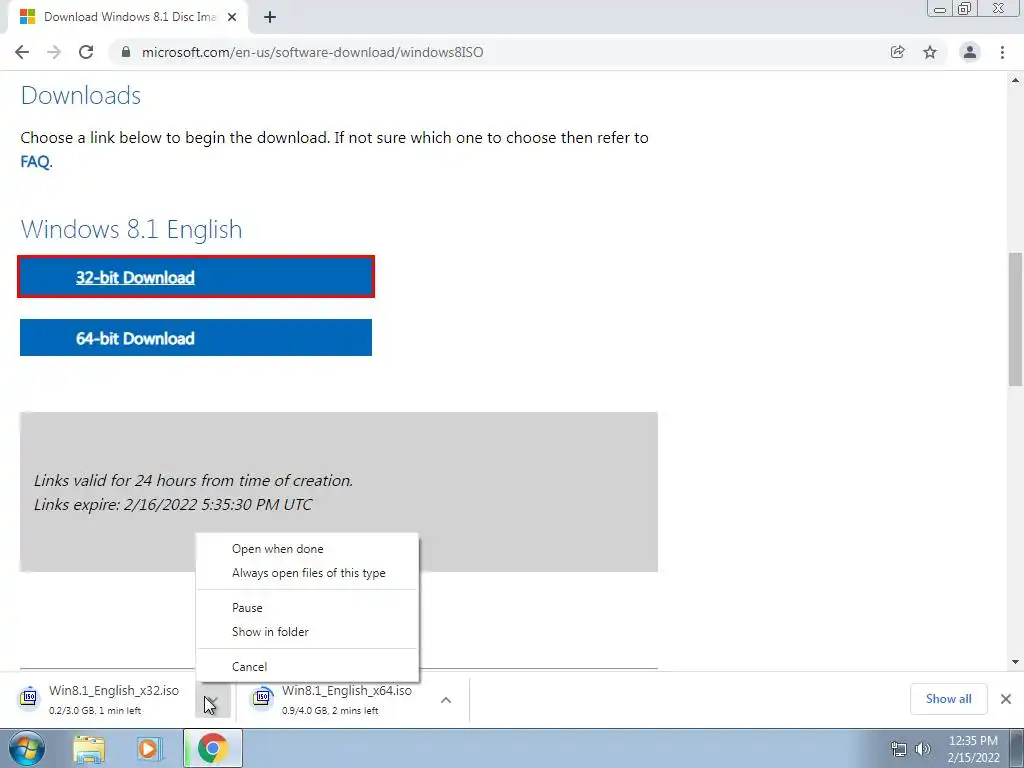Expand the Win8.1_English_x64.iso options arrow
1024x768 pixels.
coord(446,700)
